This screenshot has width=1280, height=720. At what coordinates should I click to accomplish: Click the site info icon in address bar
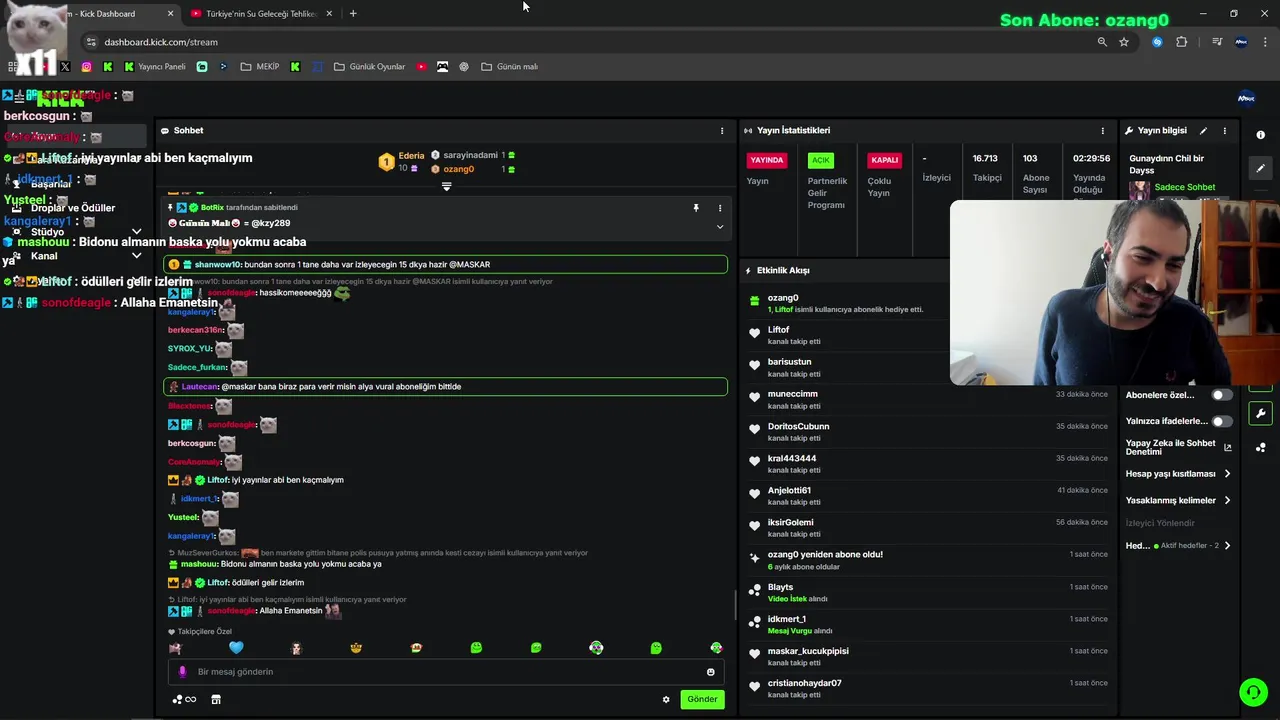[x=91, y=42]
